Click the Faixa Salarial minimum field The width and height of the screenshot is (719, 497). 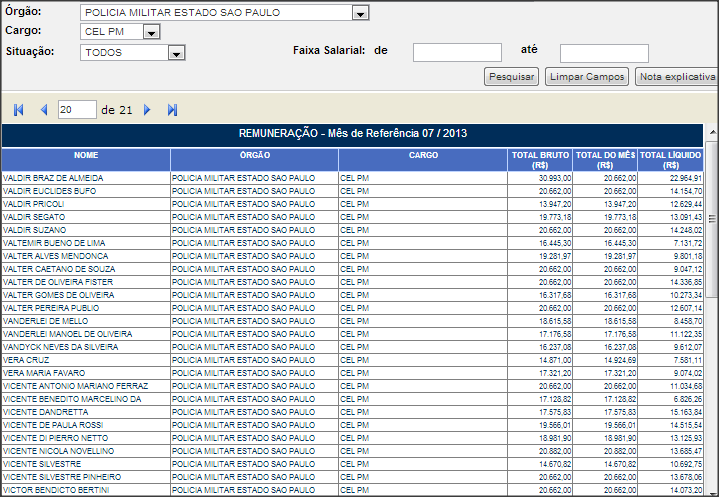(457, 53)
